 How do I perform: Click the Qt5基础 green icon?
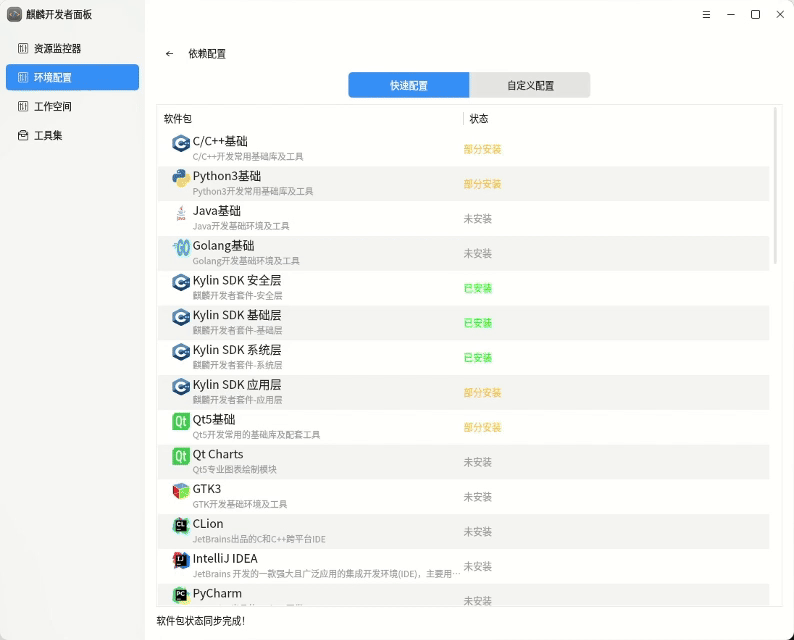pyautogui.click(x=181, y=422)
